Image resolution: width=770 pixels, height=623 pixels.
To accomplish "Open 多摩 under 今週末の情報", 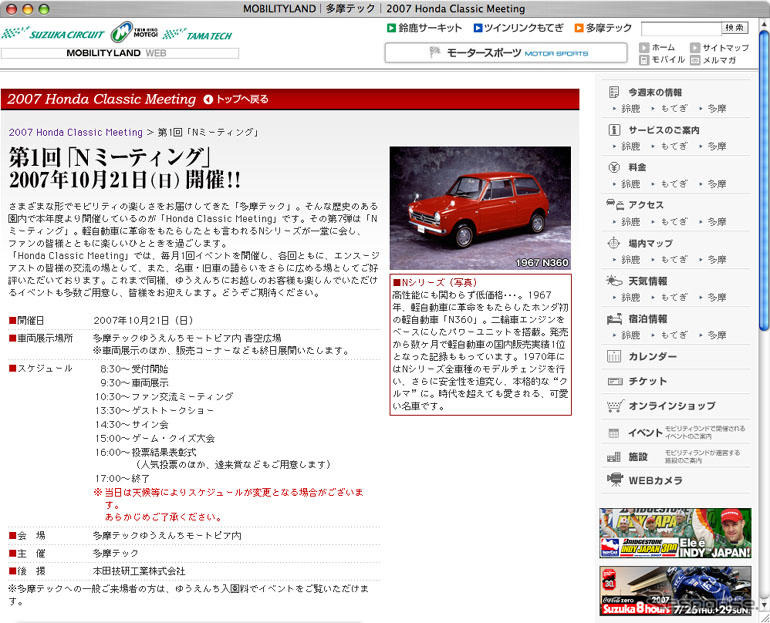I will click(716, 108).
